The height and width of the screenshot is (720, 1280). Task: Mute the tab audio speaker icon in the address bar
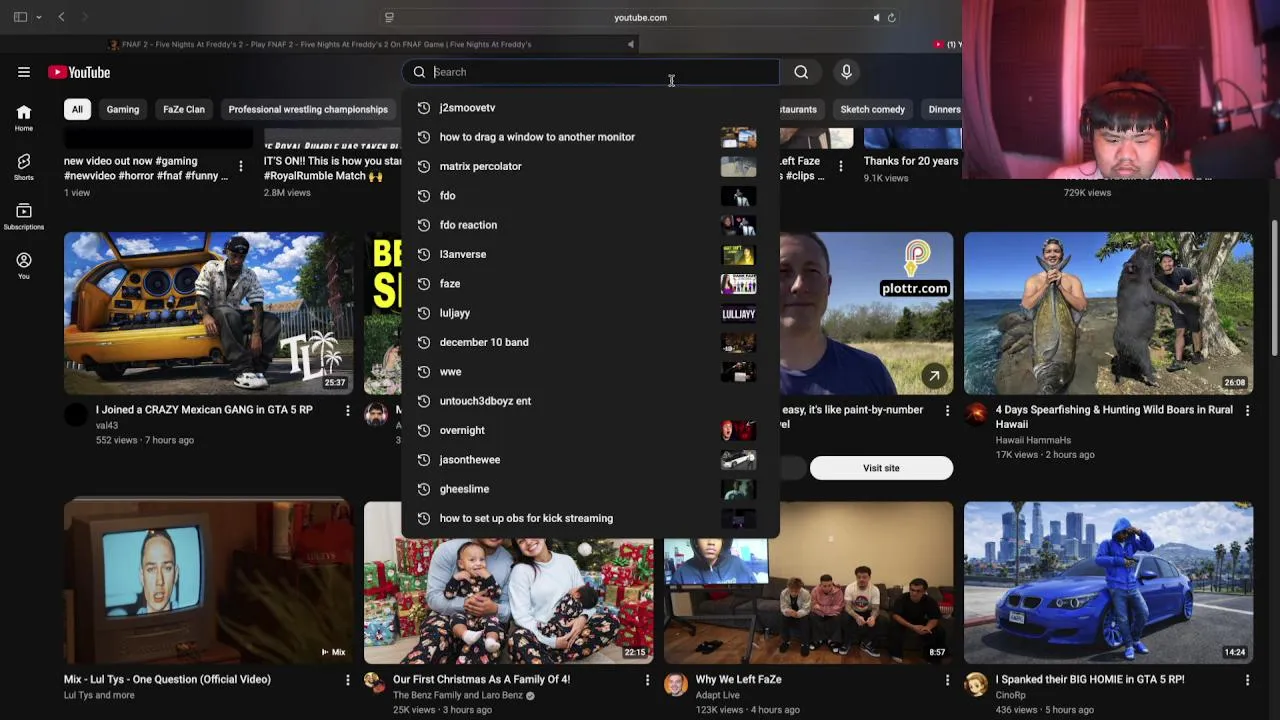point(876,17)
